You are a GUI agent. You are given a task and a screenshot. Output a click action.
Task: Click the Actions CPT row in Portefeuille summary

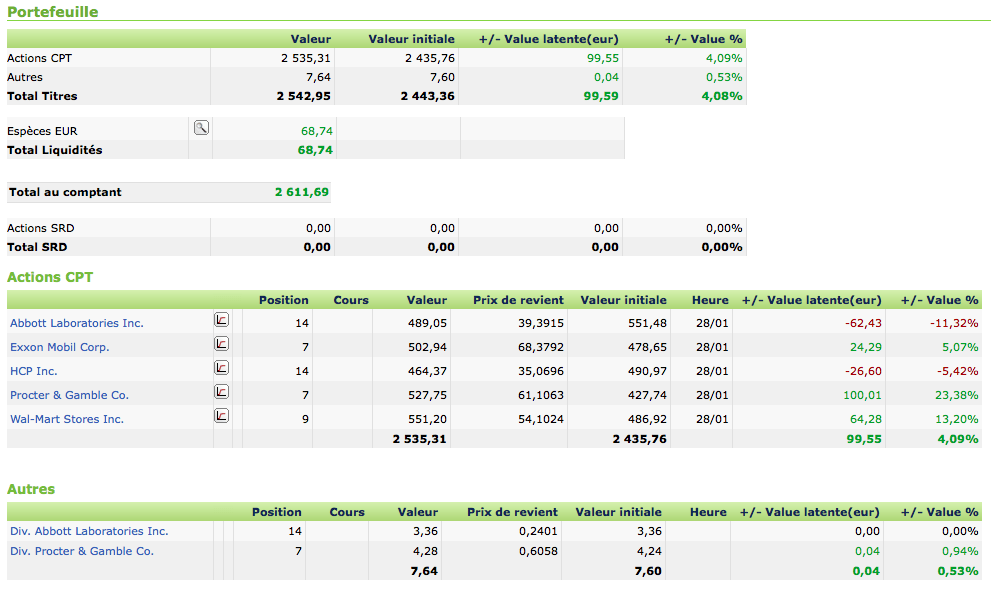pos(40,58)
